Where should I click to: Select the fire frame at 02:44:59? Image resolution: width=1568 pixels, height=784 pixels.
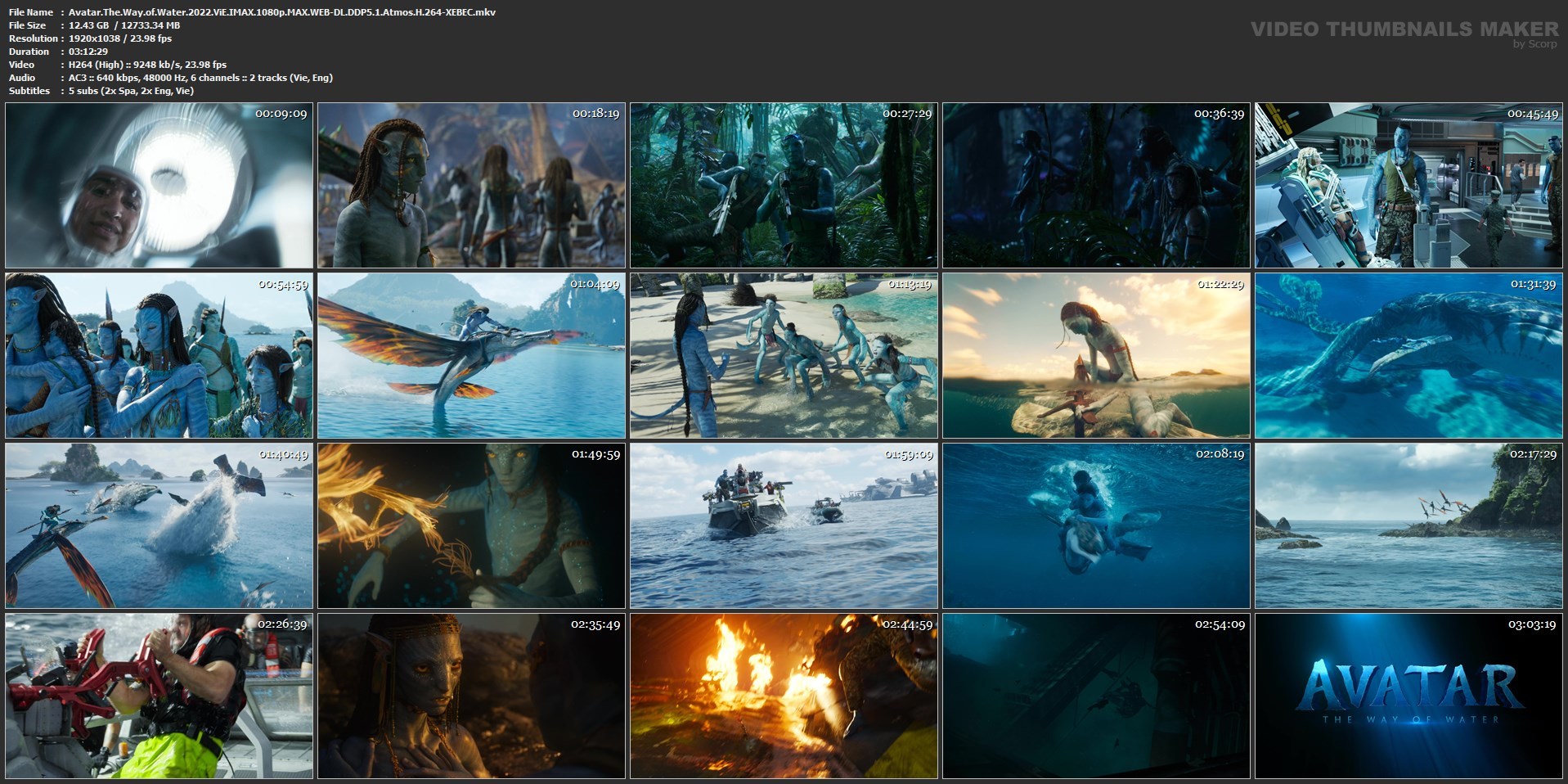[x=784, y=696]
